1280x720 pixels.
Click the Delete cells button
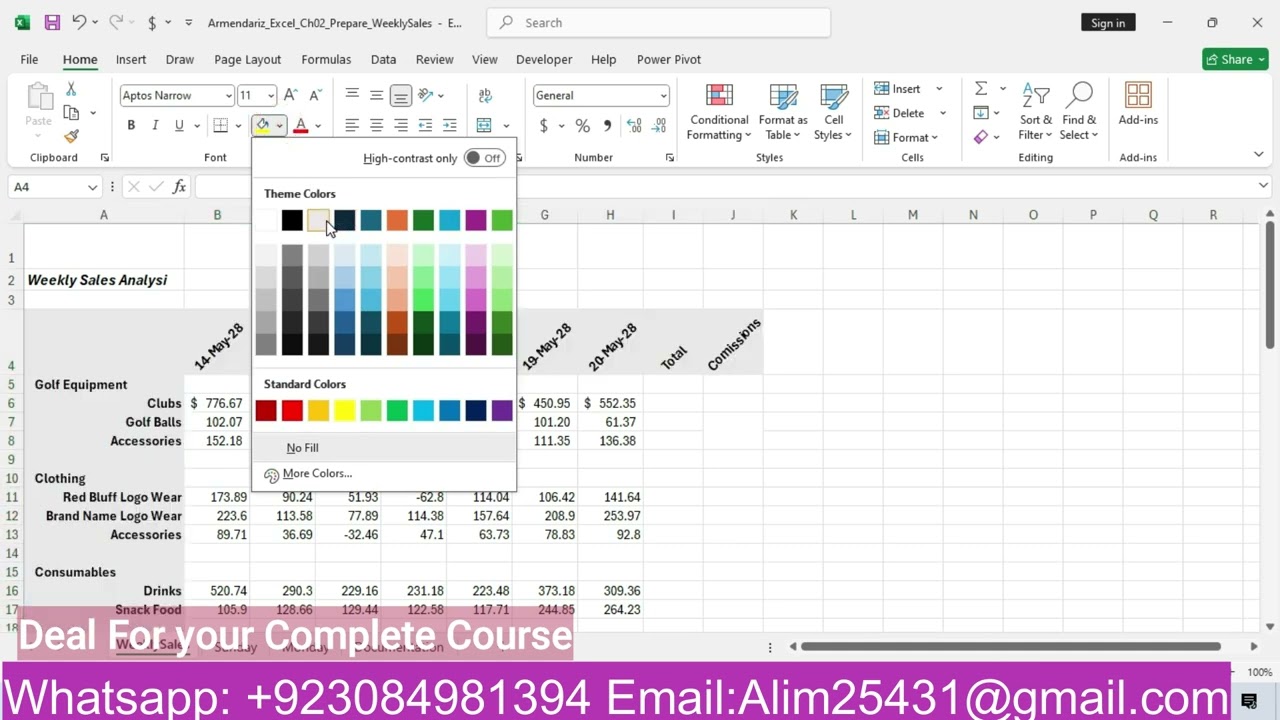(x=899, y=113)
